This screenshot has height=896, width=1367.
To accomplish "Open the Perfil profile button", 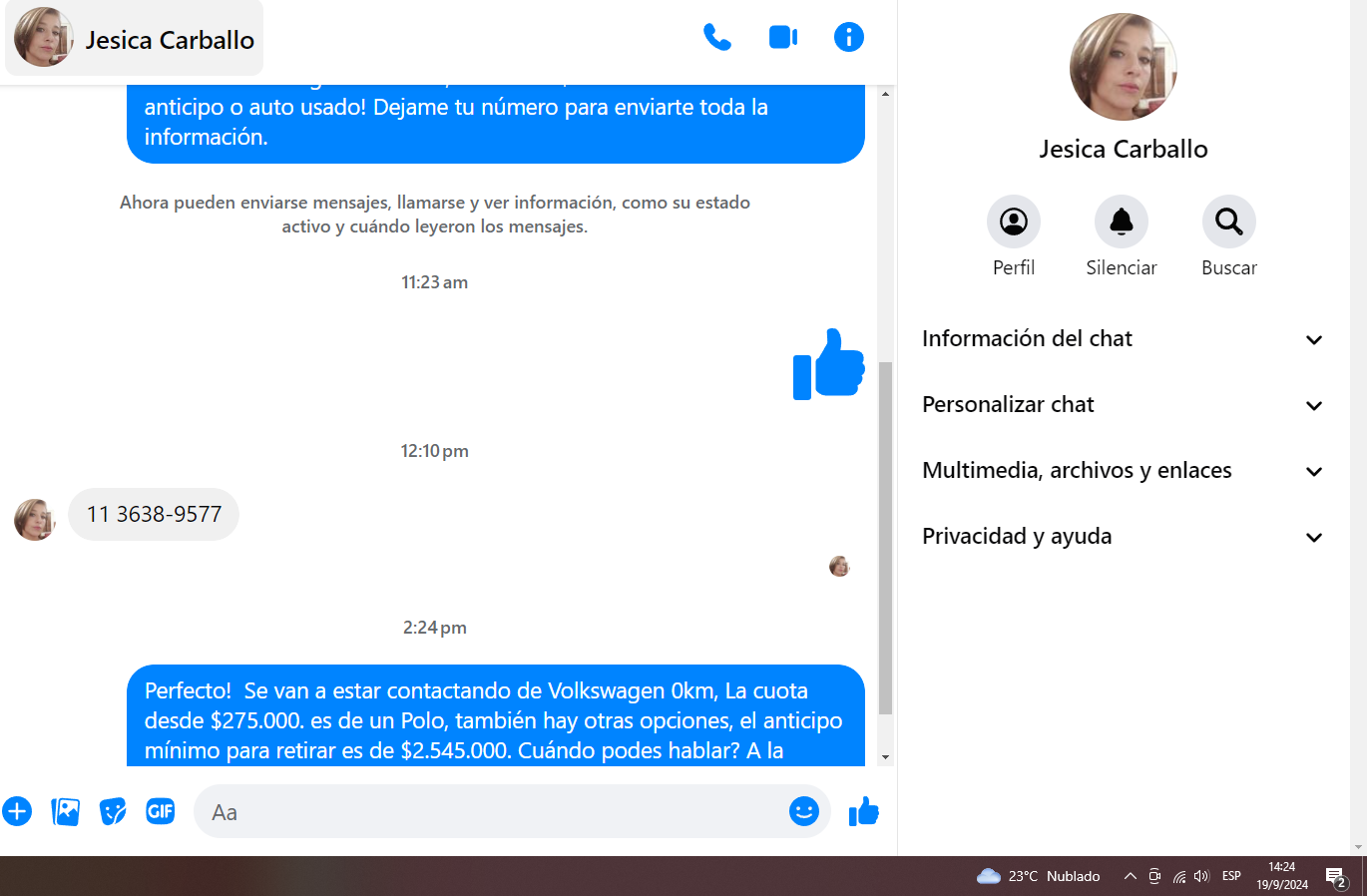I will pyautogui.click(x=1013, y=222).
